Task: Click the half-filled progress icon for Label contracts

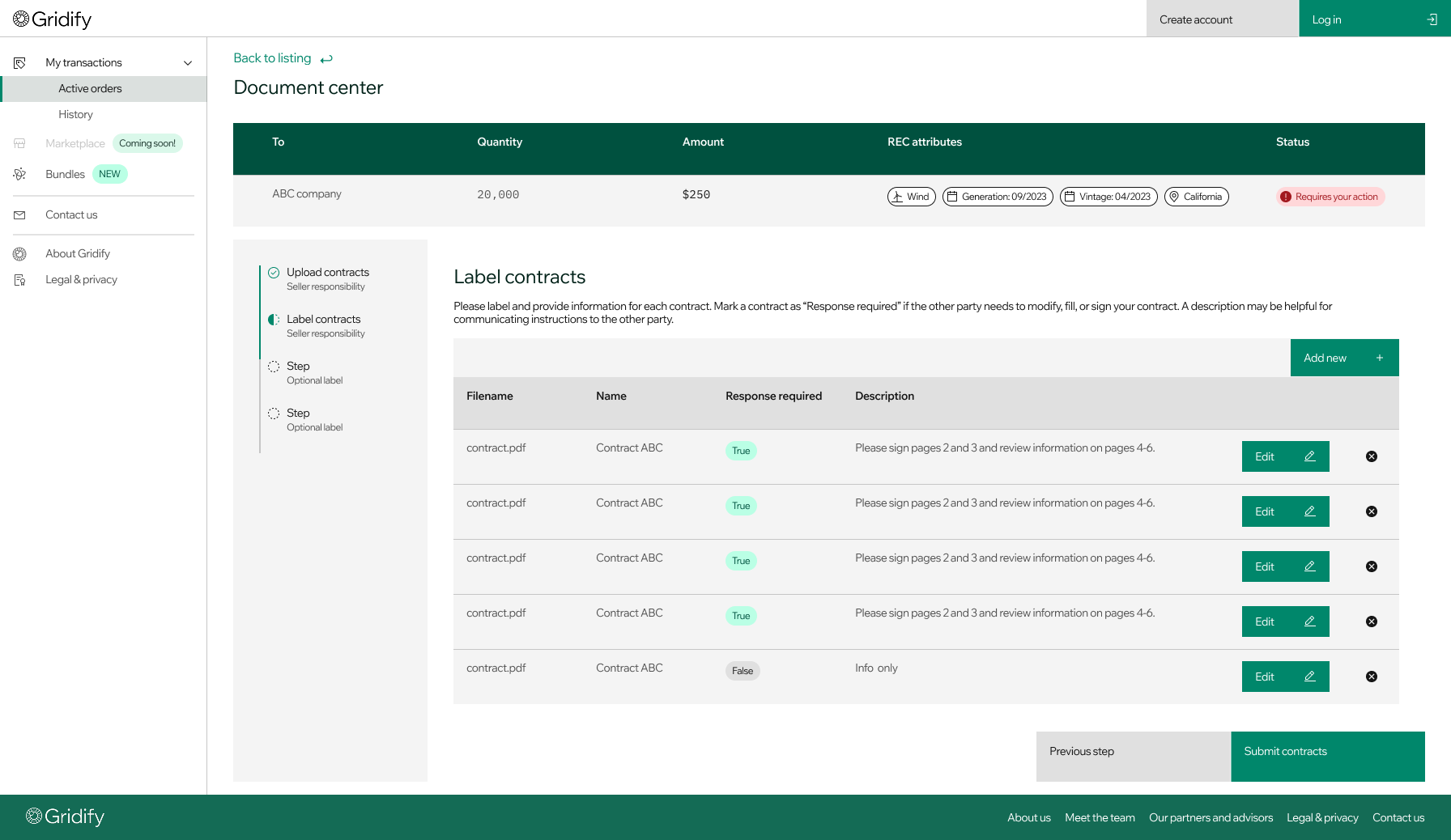Action: click(274, 320)
